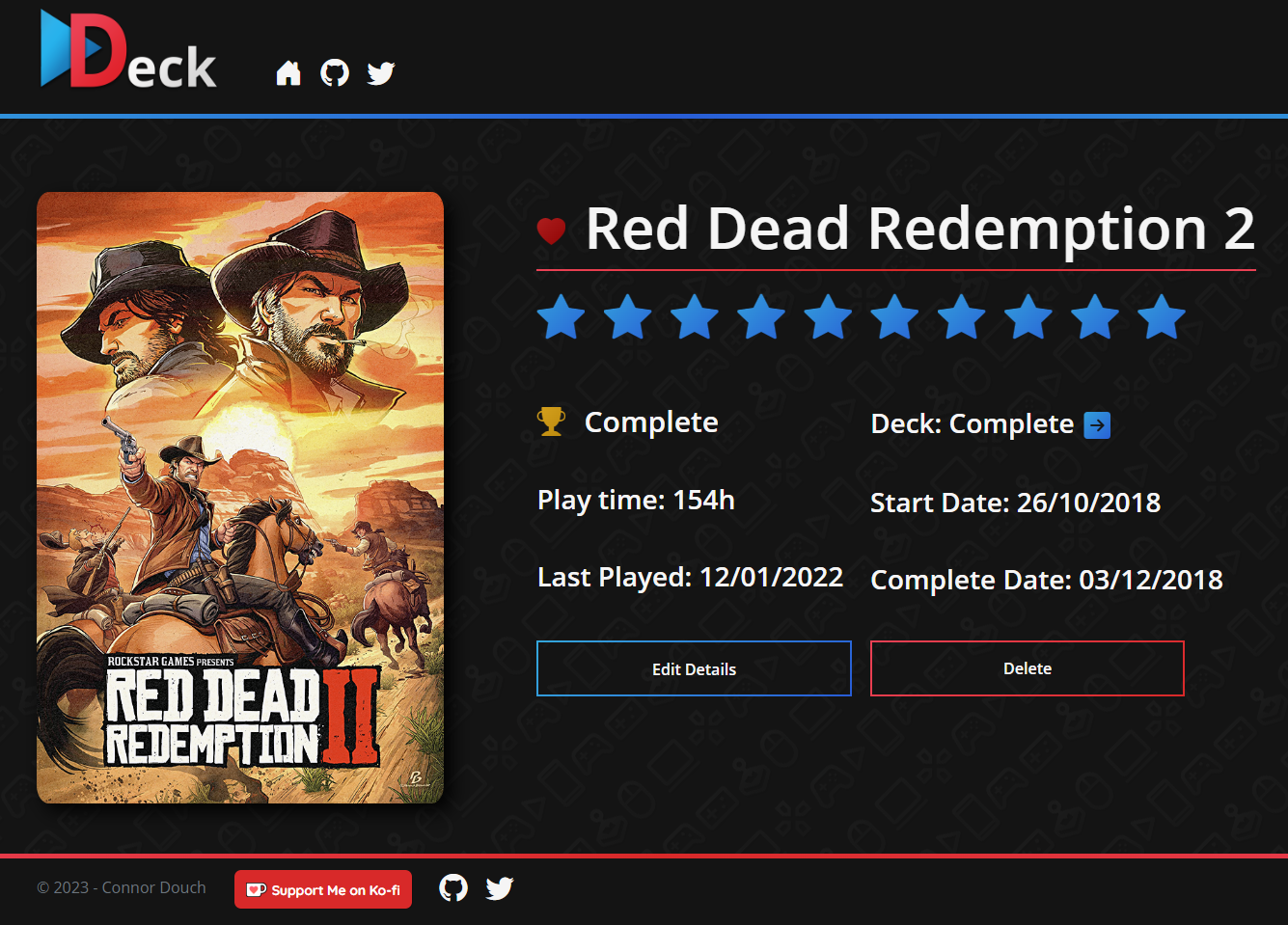This screenshot has width=1288, height=925.
Task: Click the copyright Connor Douch text
Action: coord(122,887)
